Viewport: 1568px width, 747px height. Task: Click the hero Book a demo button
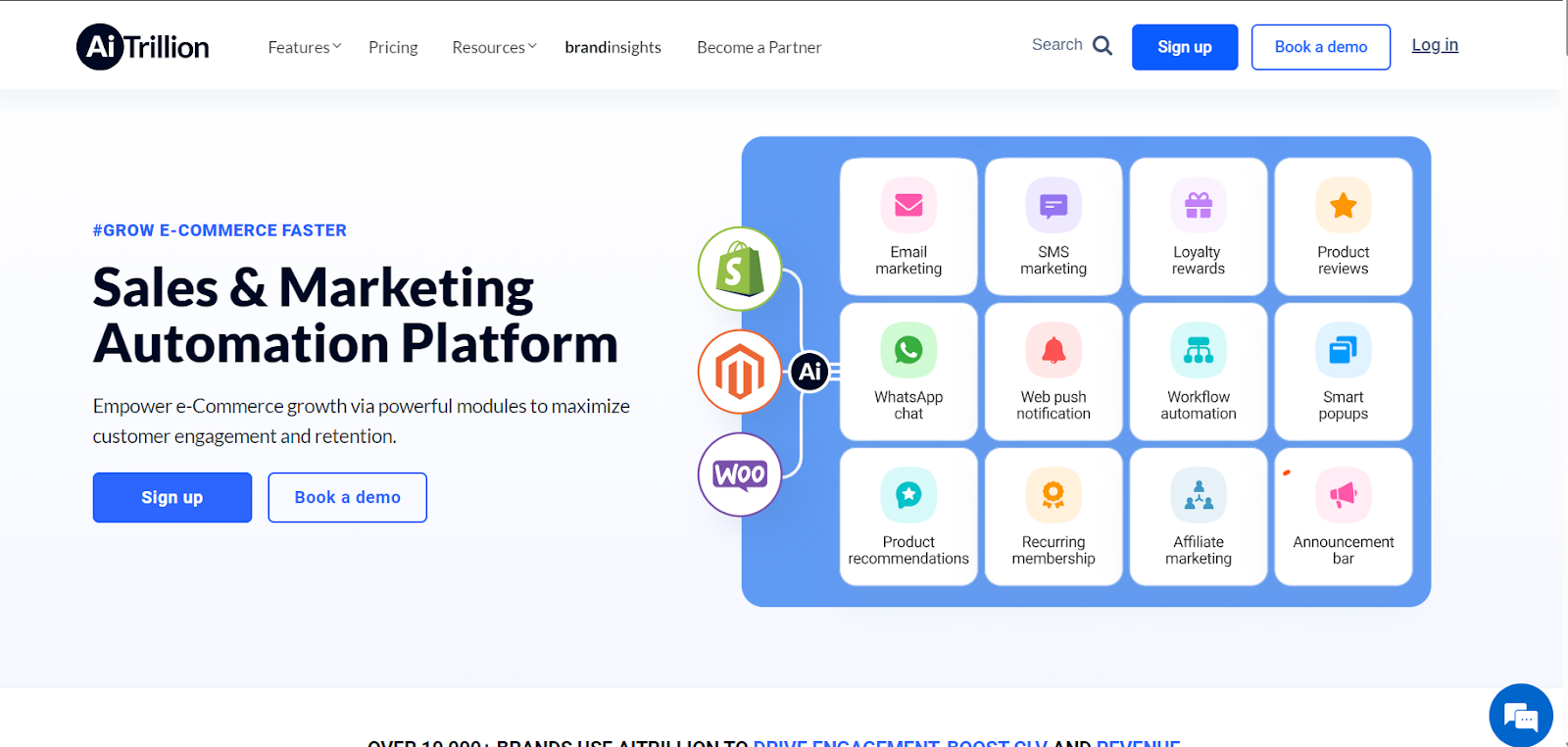[348, 497]
